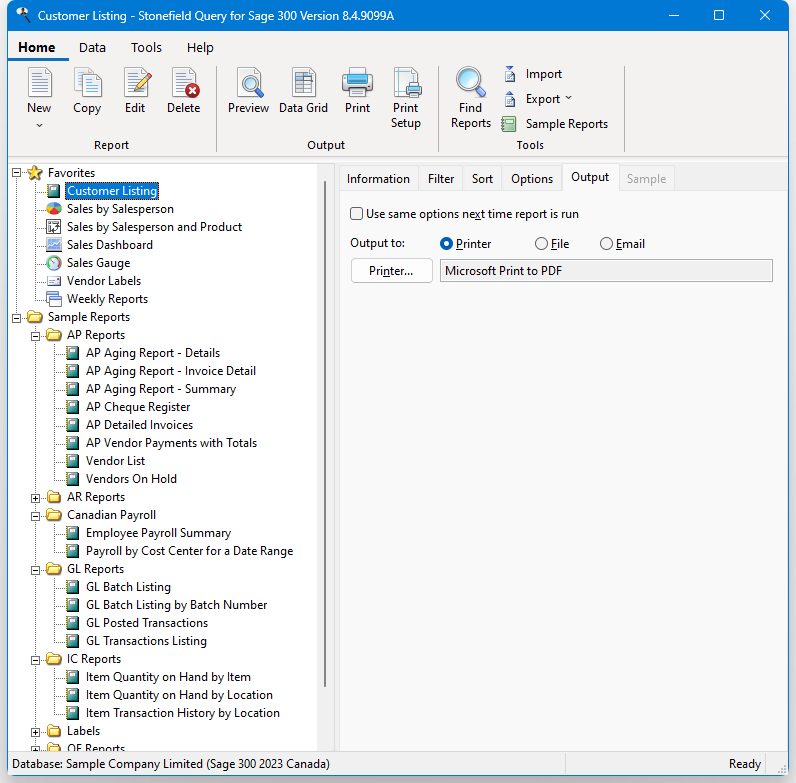
Task: Open the New report dropdown arrow
Action: tap(40, 125)
